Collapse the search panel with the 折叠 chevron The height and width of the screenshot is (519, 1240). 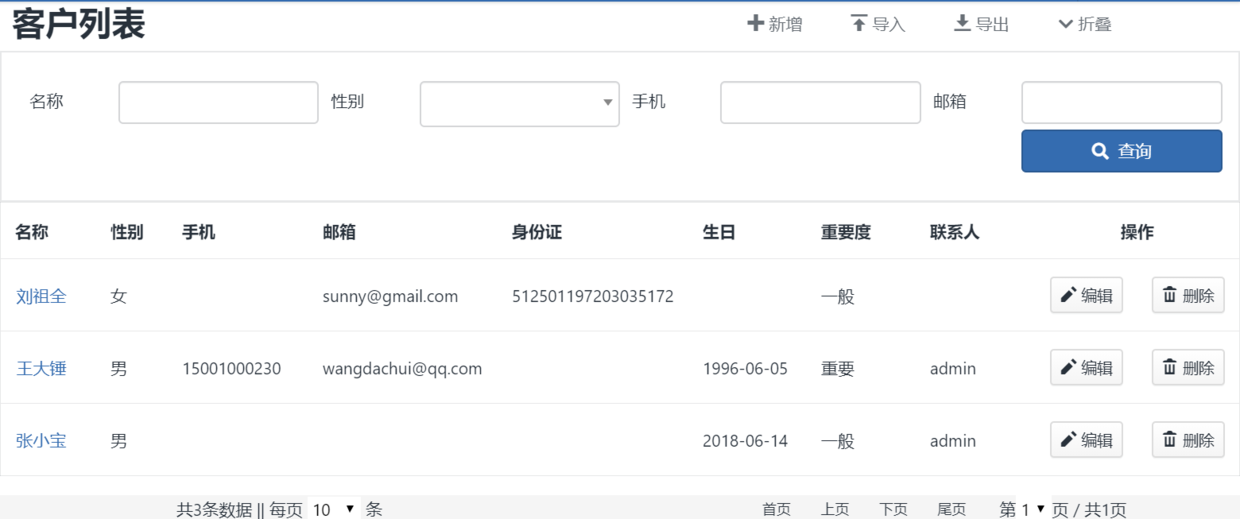(x=1066, y=24)
